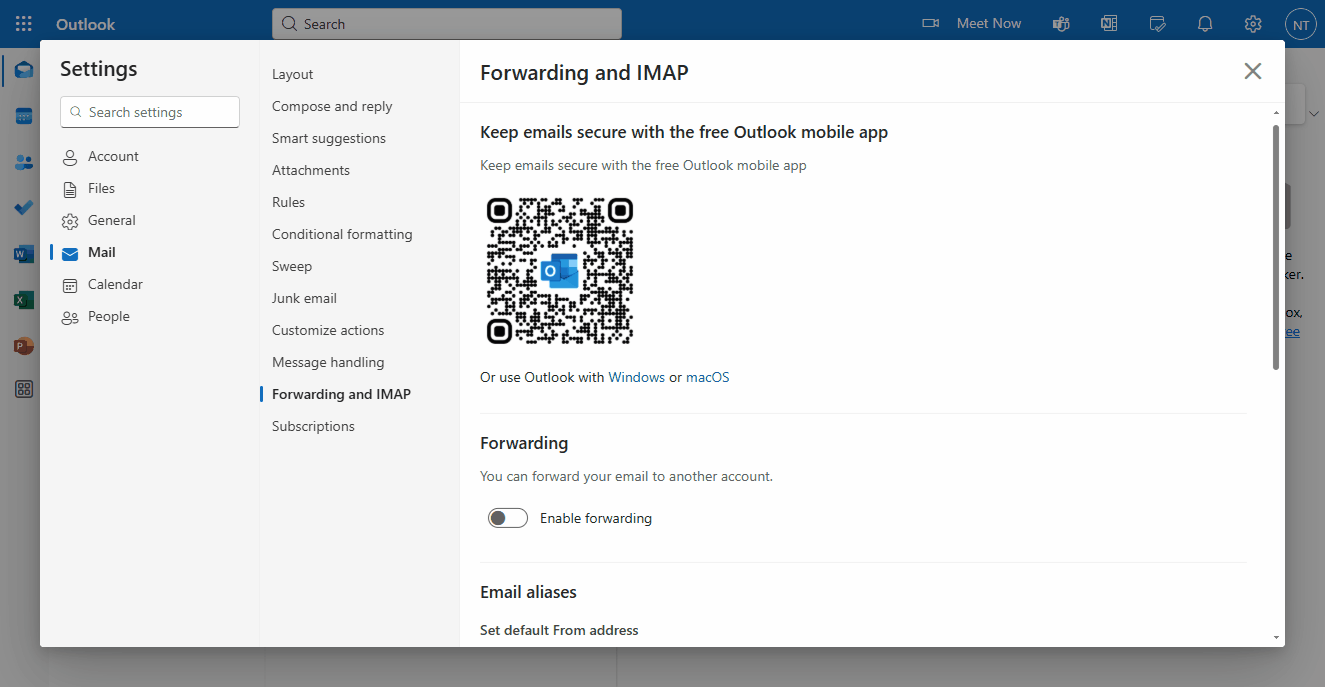Click the Set default From address label

559,630
